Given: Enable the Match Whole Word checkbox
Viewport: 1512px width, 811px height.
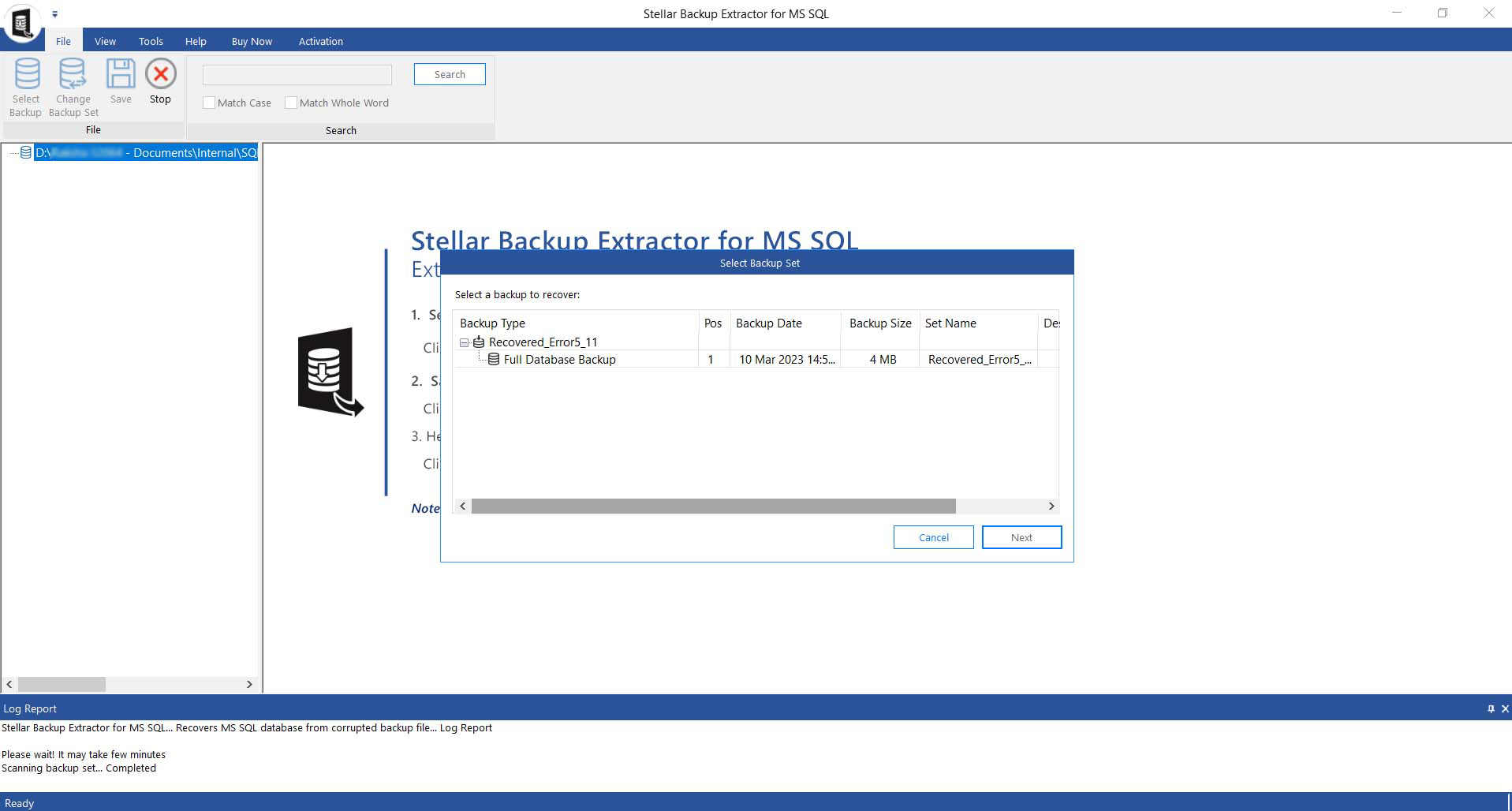Looking at the screenshot, I should click(291, 103).
